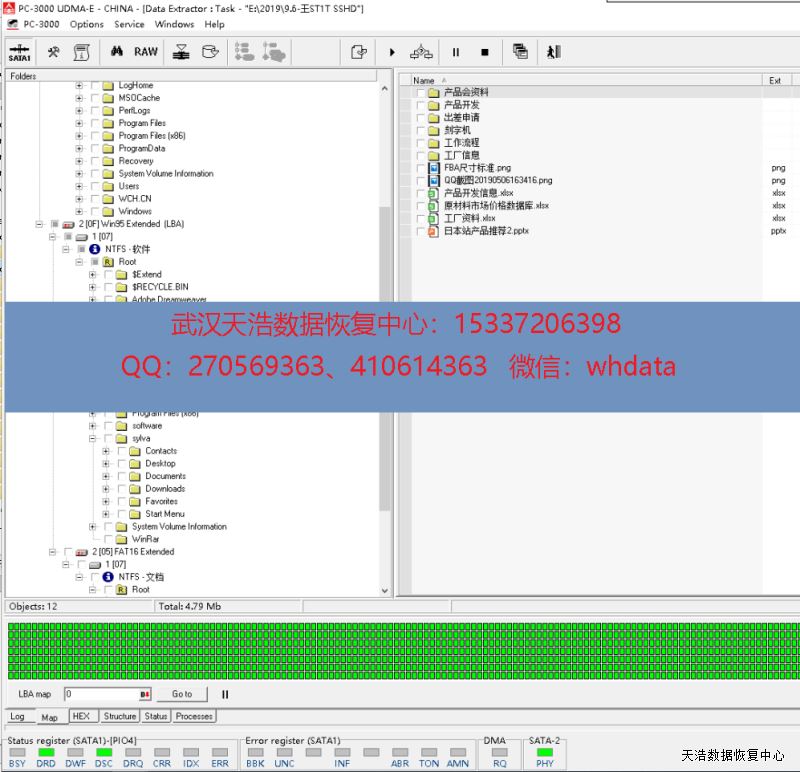The image size is (800, 772).
Task: Expand the Users folder in tree
Action: pyautogui.click(x=79, y=186)
